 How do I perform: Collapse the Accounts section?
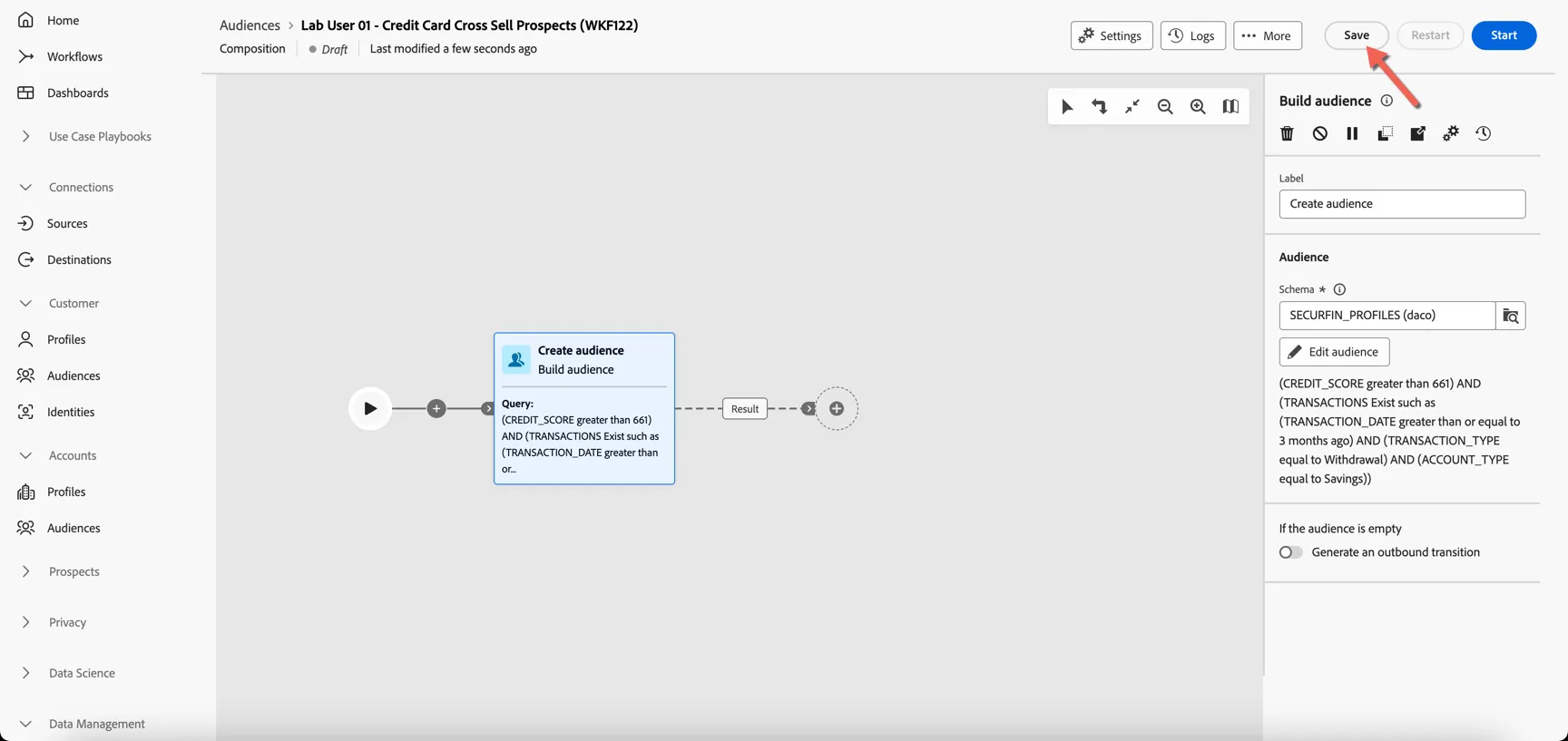[x=25, y=455]
